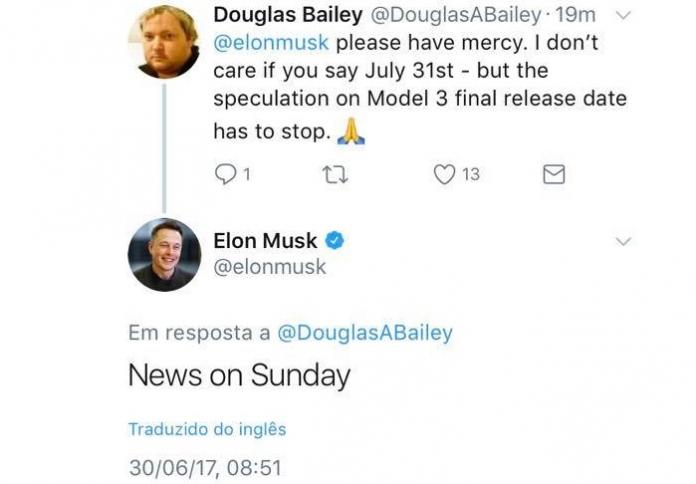The width and height of the screenshot is (696, 484).
Task: Open direct message envelope icon
Action: click(x=553, y=175)
